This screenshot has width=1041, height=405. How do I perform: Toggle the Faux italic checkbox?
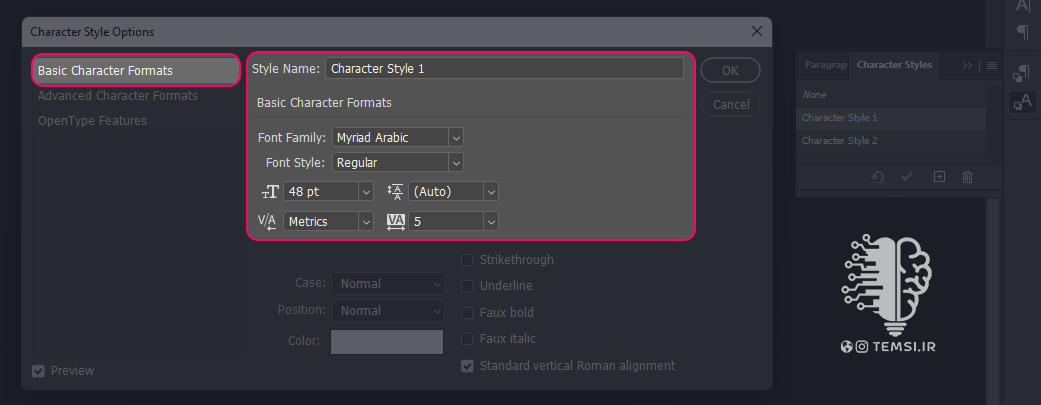(467, 339)
